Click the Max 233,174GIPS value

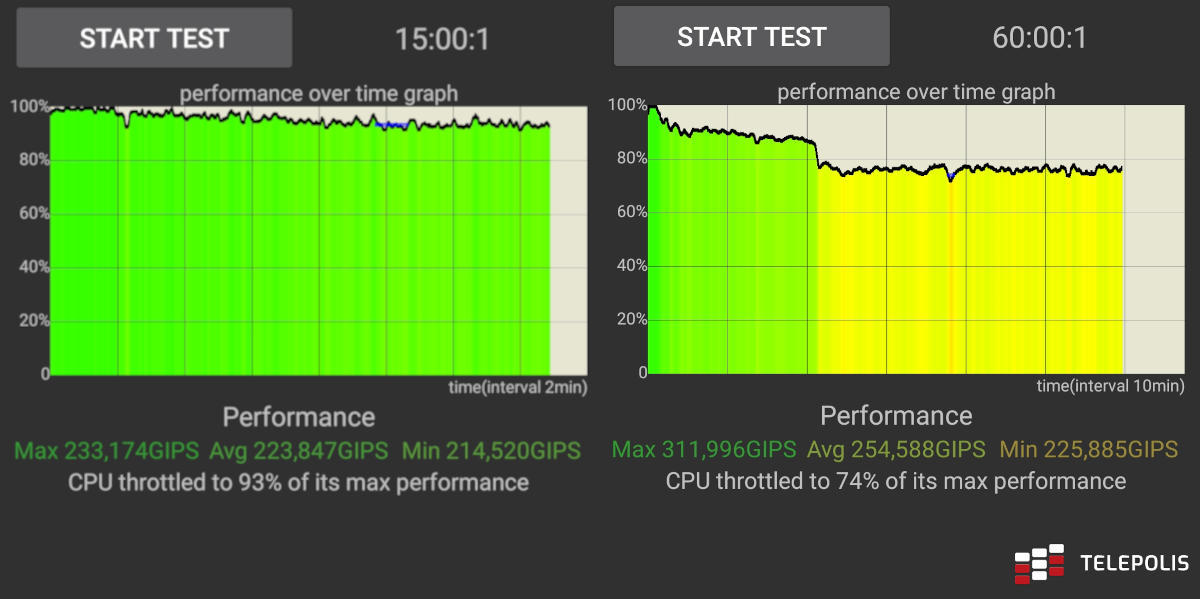point(107,451)
